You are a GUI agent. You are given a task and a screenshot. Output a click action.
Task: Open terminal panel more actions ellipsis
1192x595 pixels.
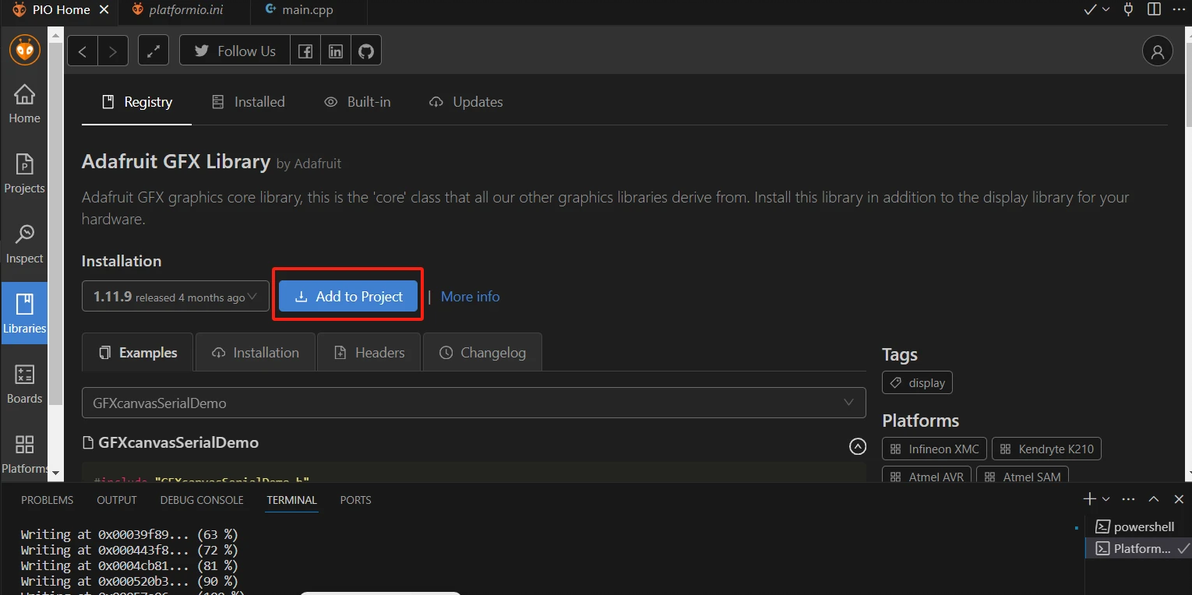click(1128, 499)
